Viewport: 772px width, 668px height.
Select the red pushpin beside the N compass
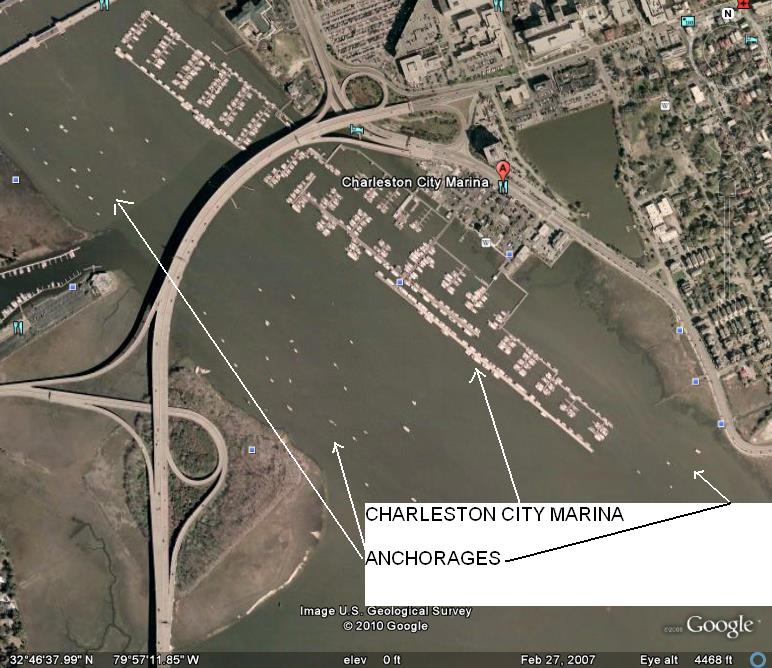tap(743, 4)
